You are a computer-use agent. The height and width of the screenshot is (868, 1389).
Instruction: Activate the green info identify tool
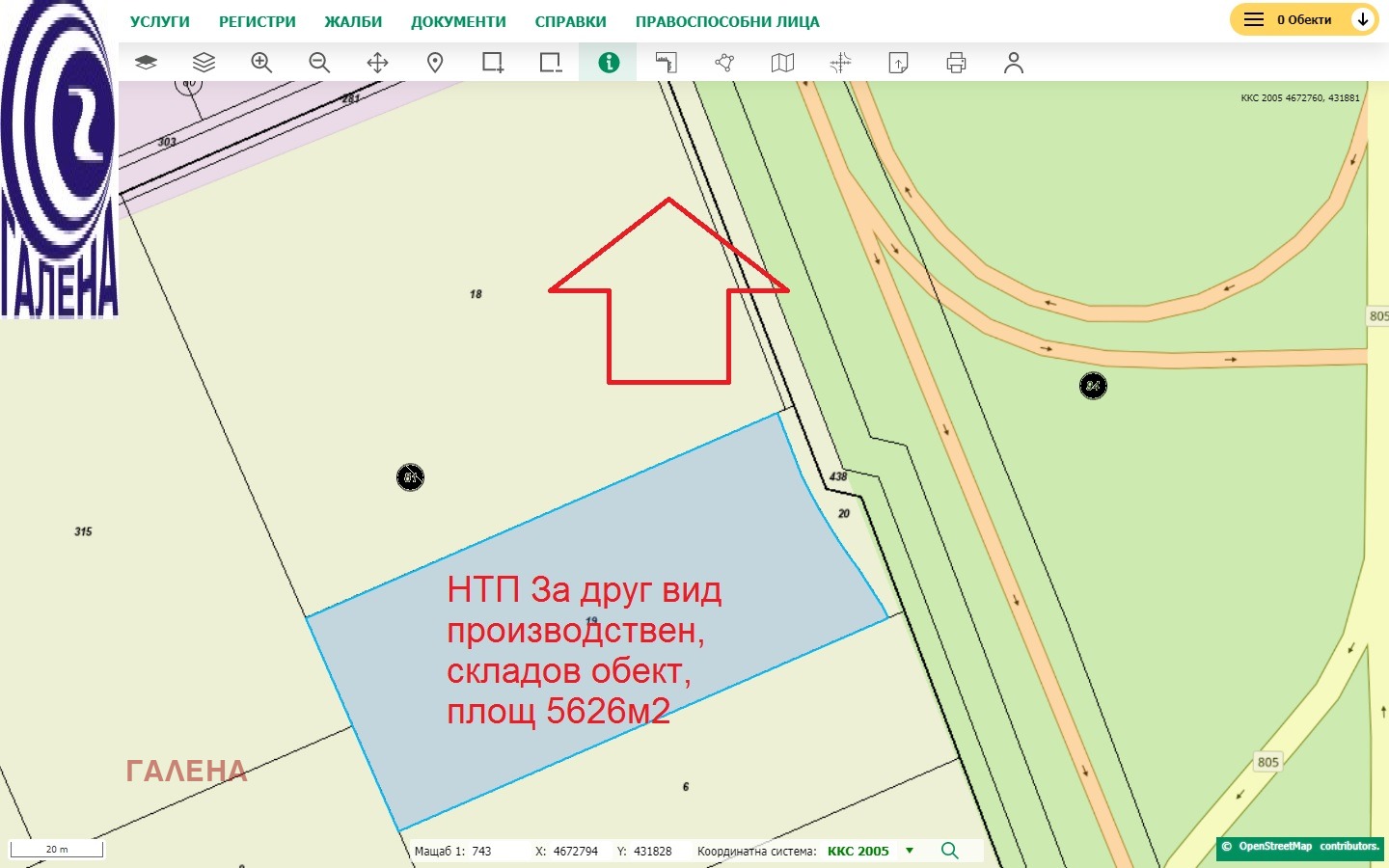click(609, 63)
